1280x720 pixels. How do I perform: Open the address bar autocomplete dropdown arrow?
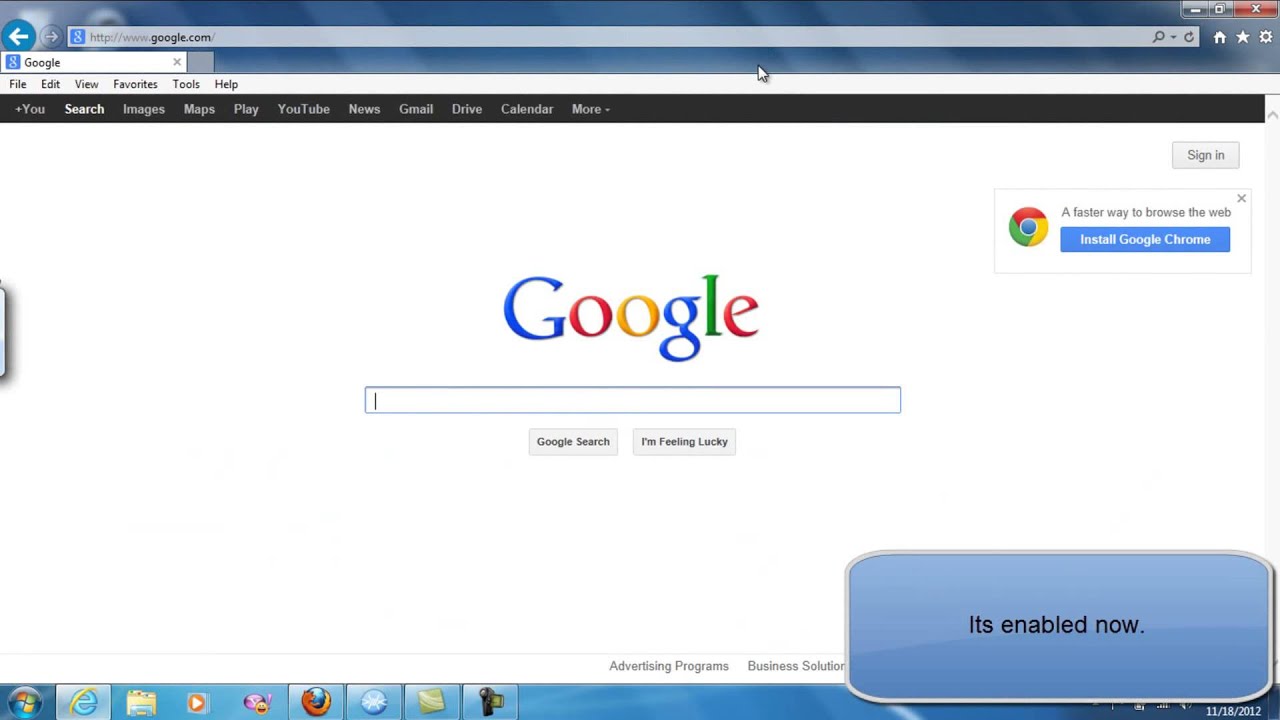[1173, 37]
